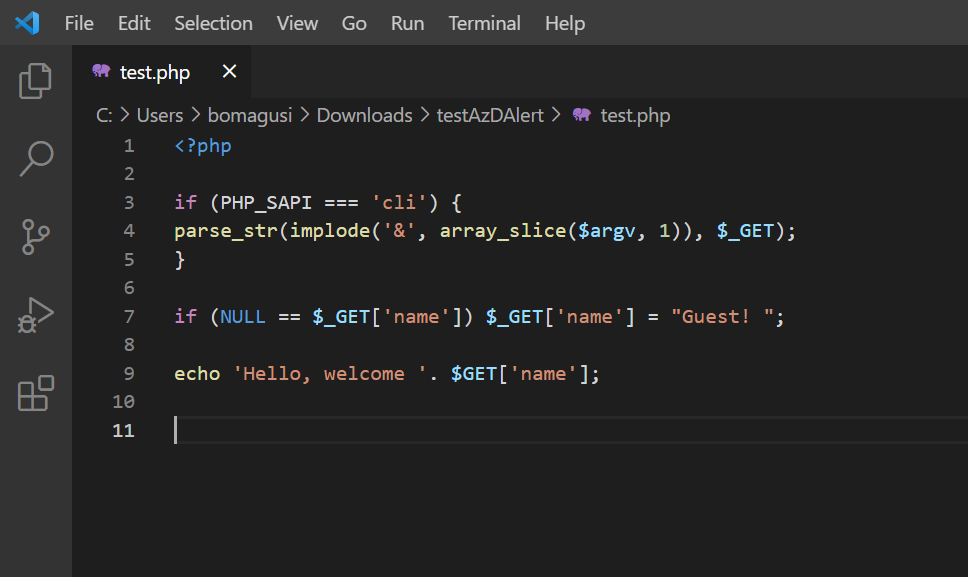The width and height of the screenshot is (968, 577).
Task: Open the Go menu
Action: tap(354, 23)
